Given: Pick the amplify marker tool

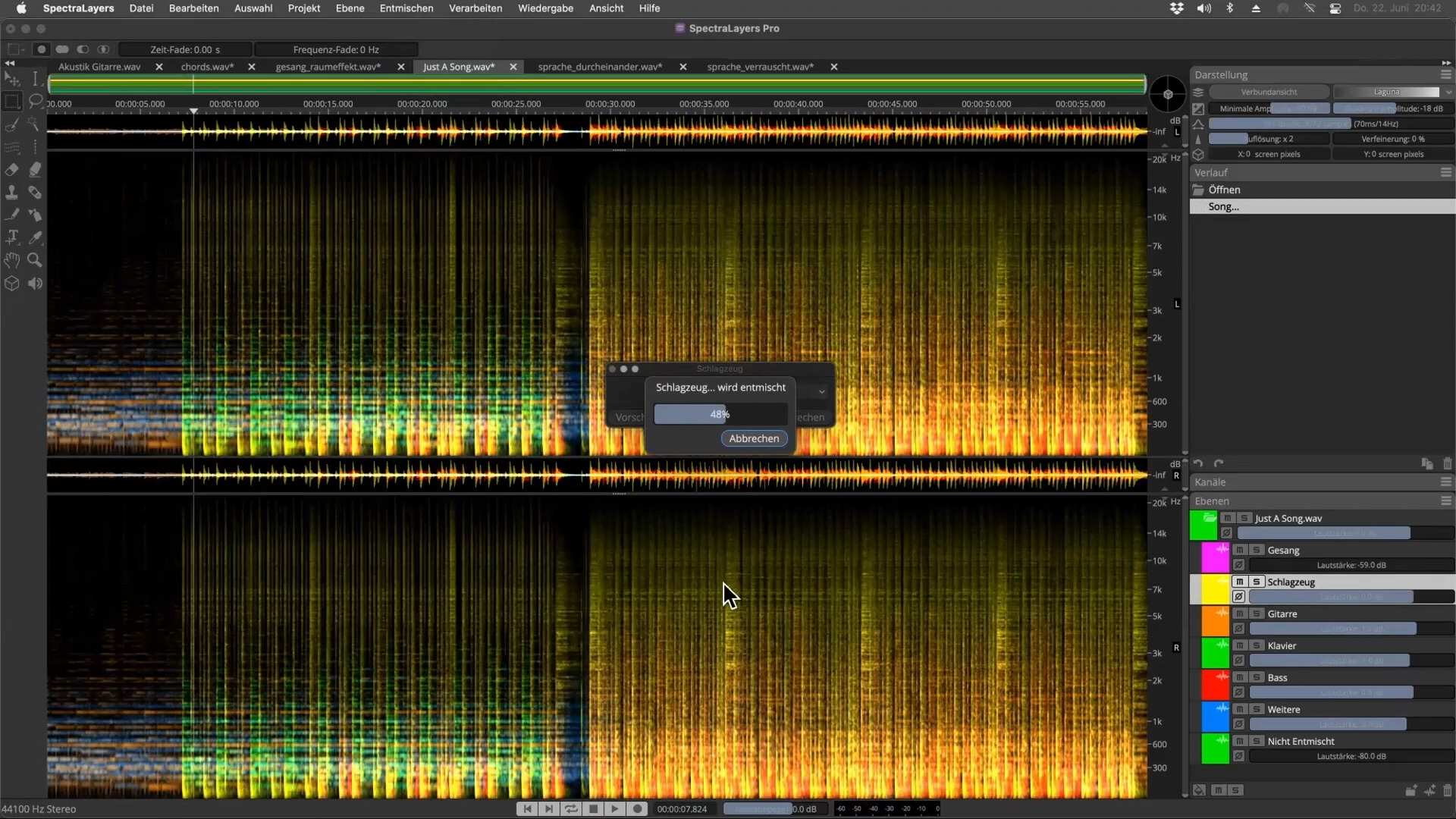Looking at the screenshot, I should [35, 170].
